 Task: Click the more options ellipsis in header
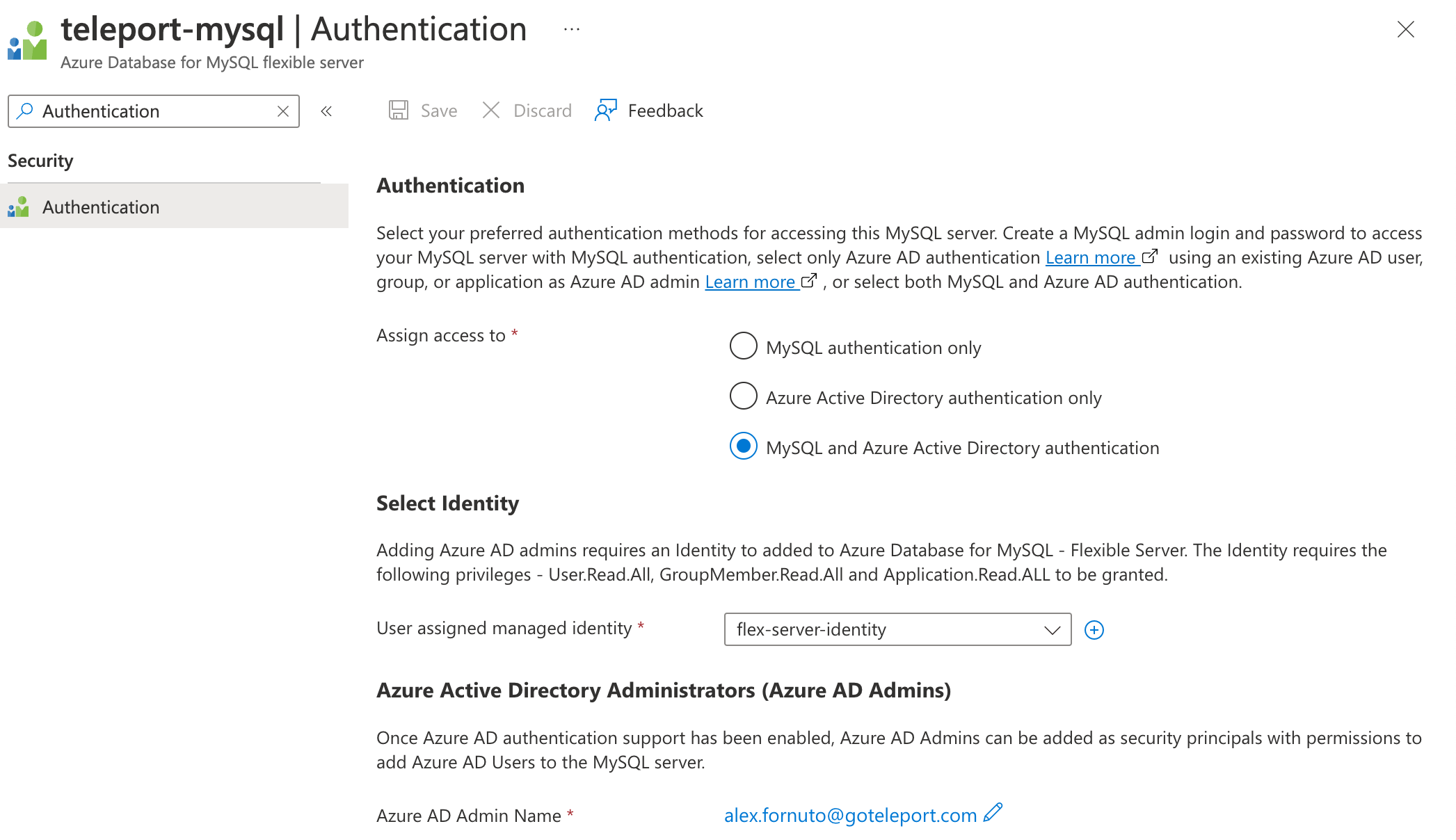(572, 29)
